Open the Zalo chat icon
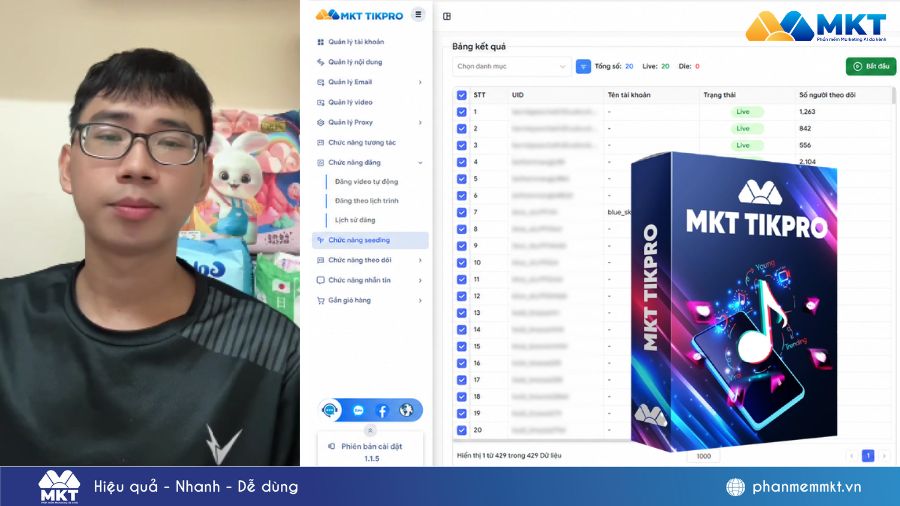Viewport: 900px width, 506px height. click(x=358, y=410)
